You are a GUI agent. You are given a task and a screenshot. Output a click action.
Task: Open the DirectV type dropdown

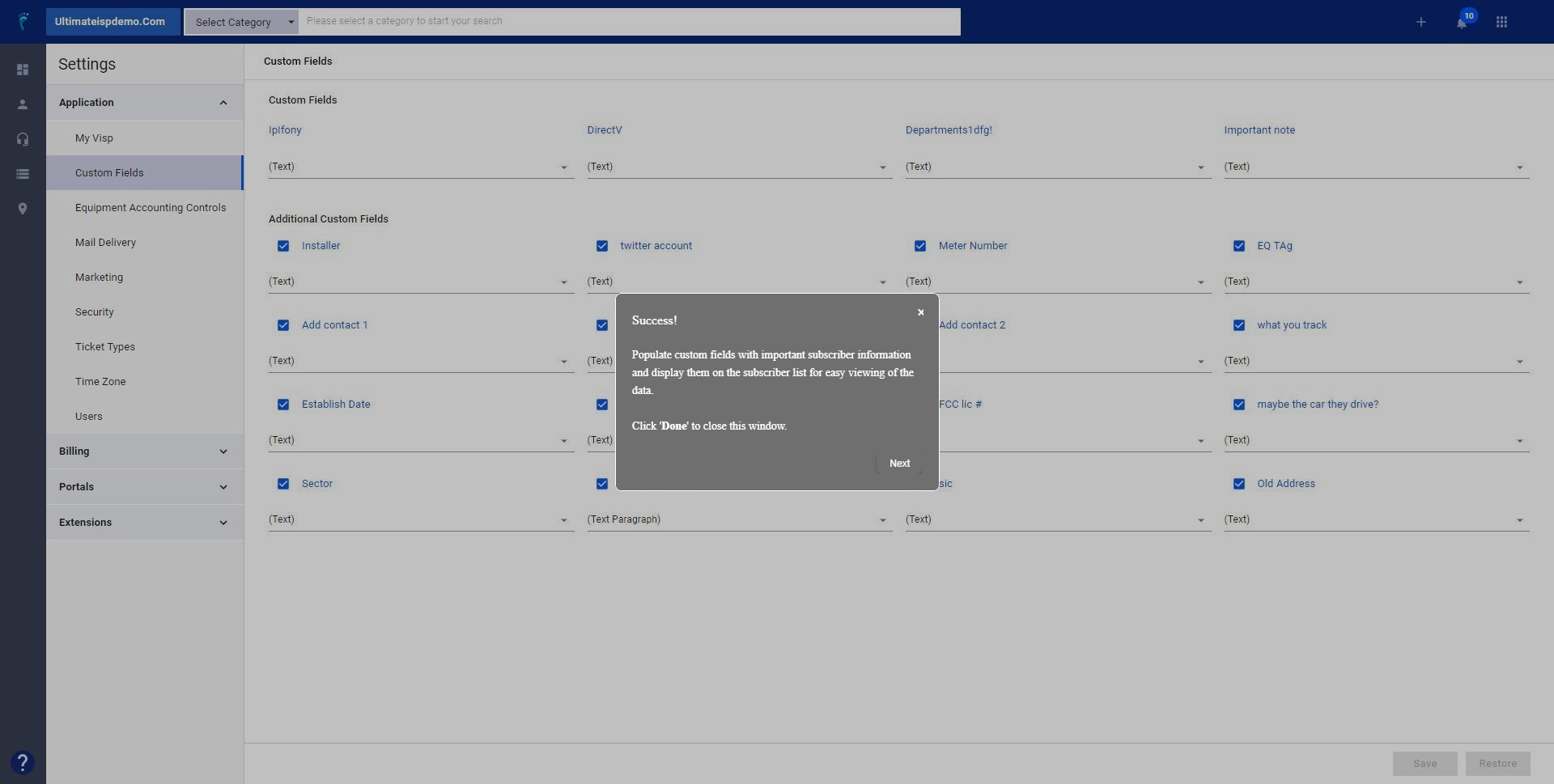[x=740, y=167]
